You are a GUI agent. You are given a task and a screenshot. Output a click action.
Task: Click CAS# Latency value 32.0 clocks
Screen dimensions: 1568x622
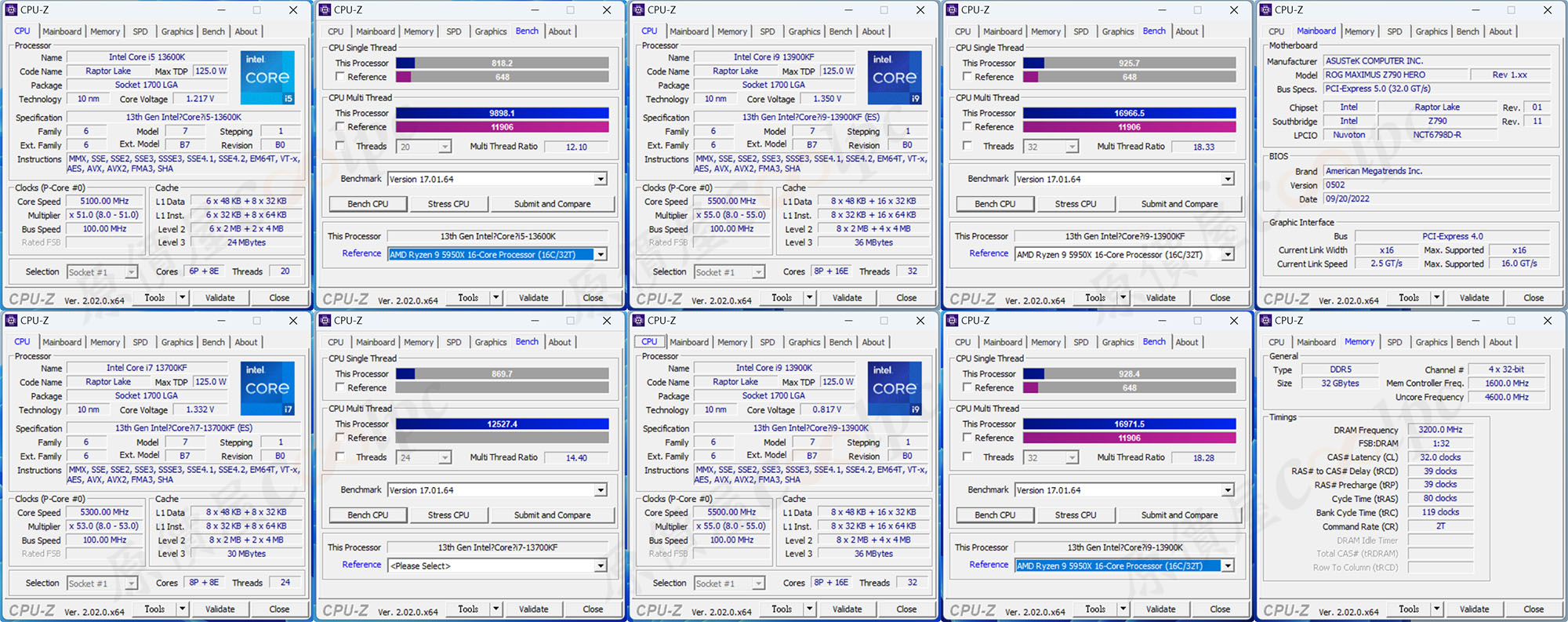click(1440, 457)
